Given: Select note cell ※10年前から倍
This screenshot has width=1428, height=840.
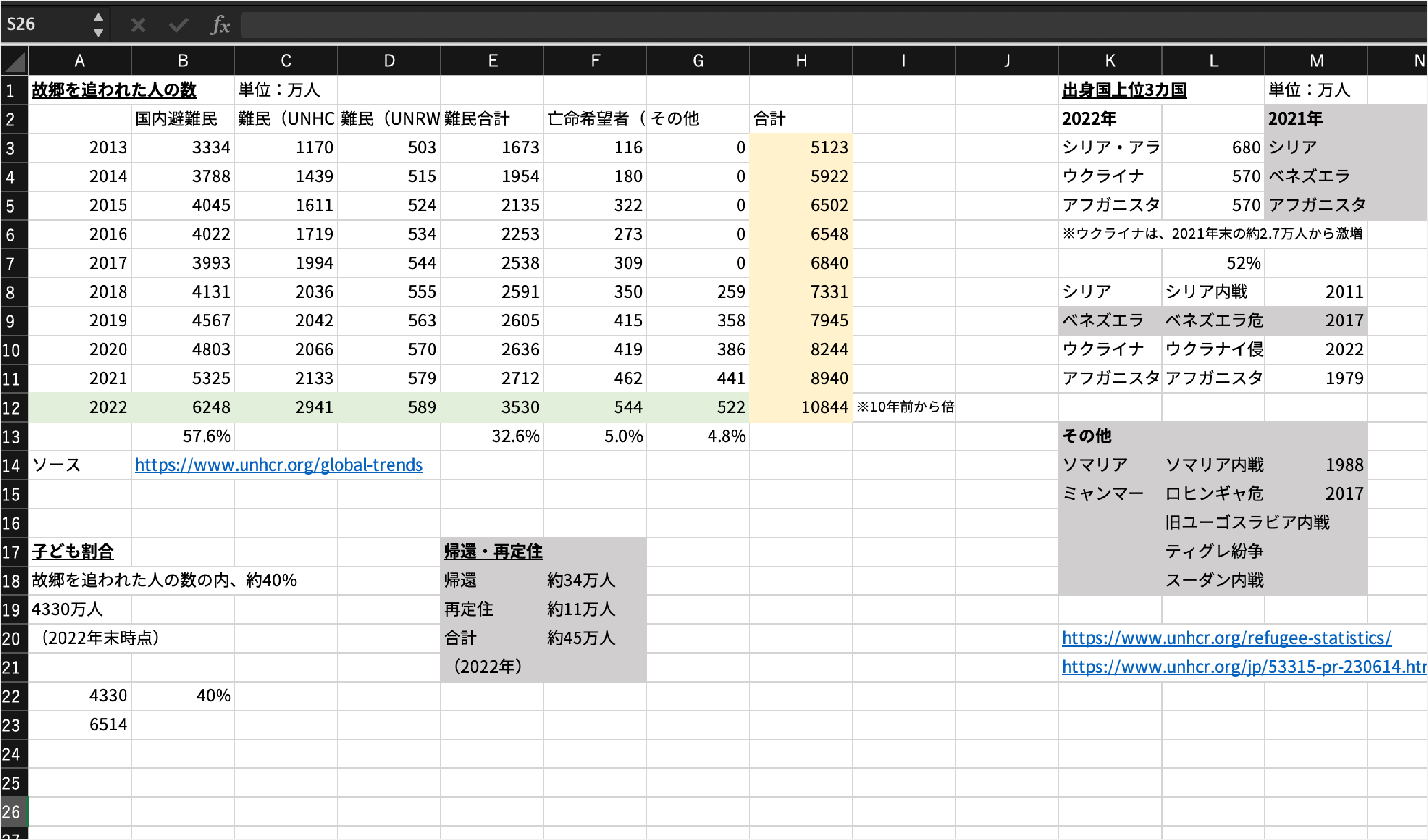Looking at the screenshot, I should pos(904,407).
